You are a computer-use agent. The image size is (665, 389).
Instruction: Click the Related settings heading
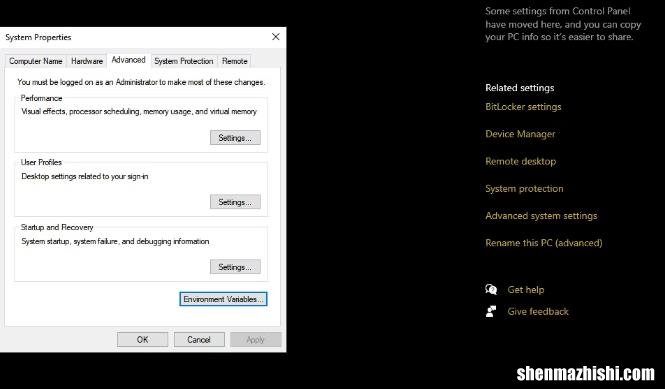[520, 88]
